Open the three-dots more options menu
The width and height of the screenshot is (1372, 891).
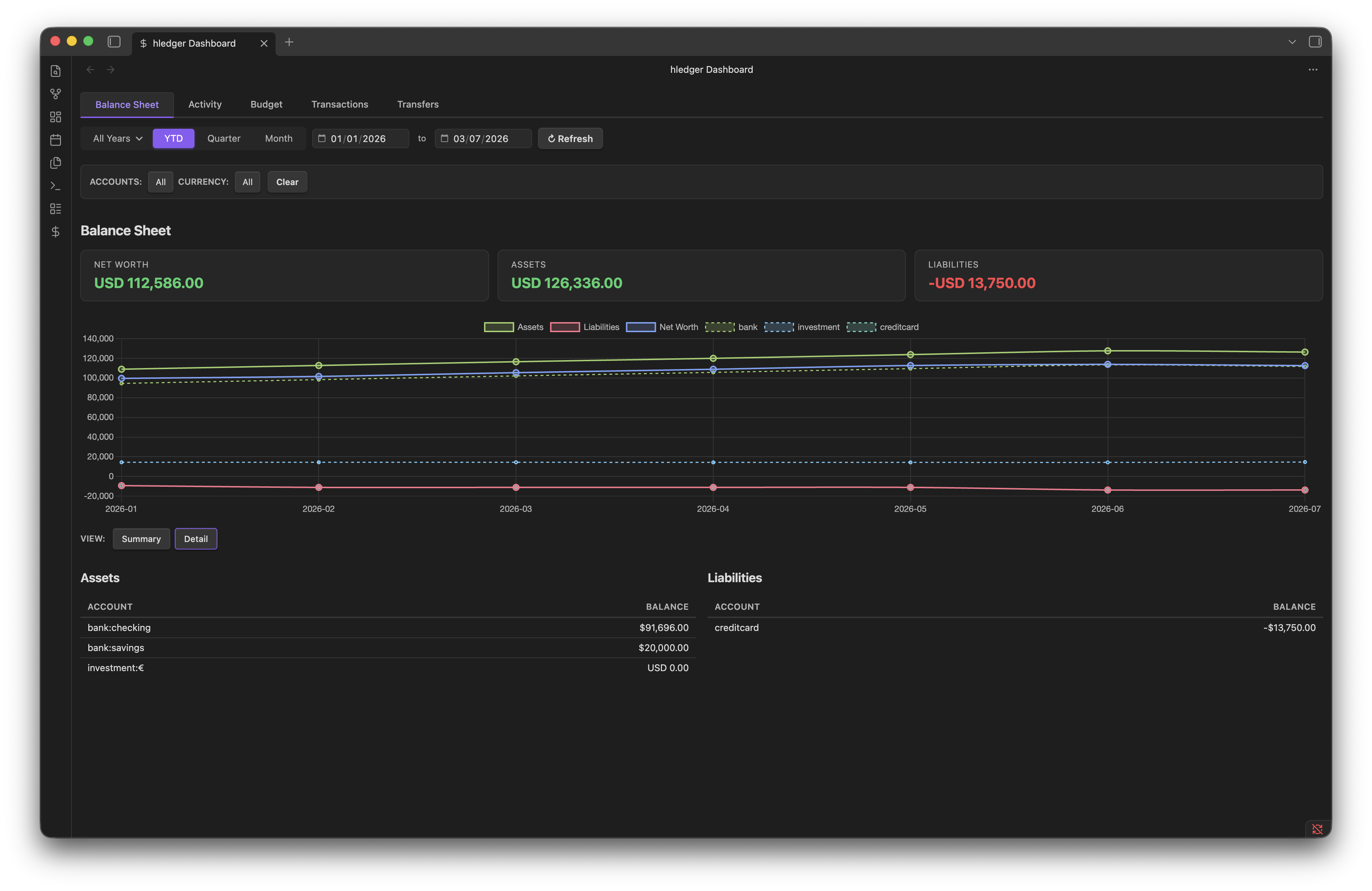1313,70
